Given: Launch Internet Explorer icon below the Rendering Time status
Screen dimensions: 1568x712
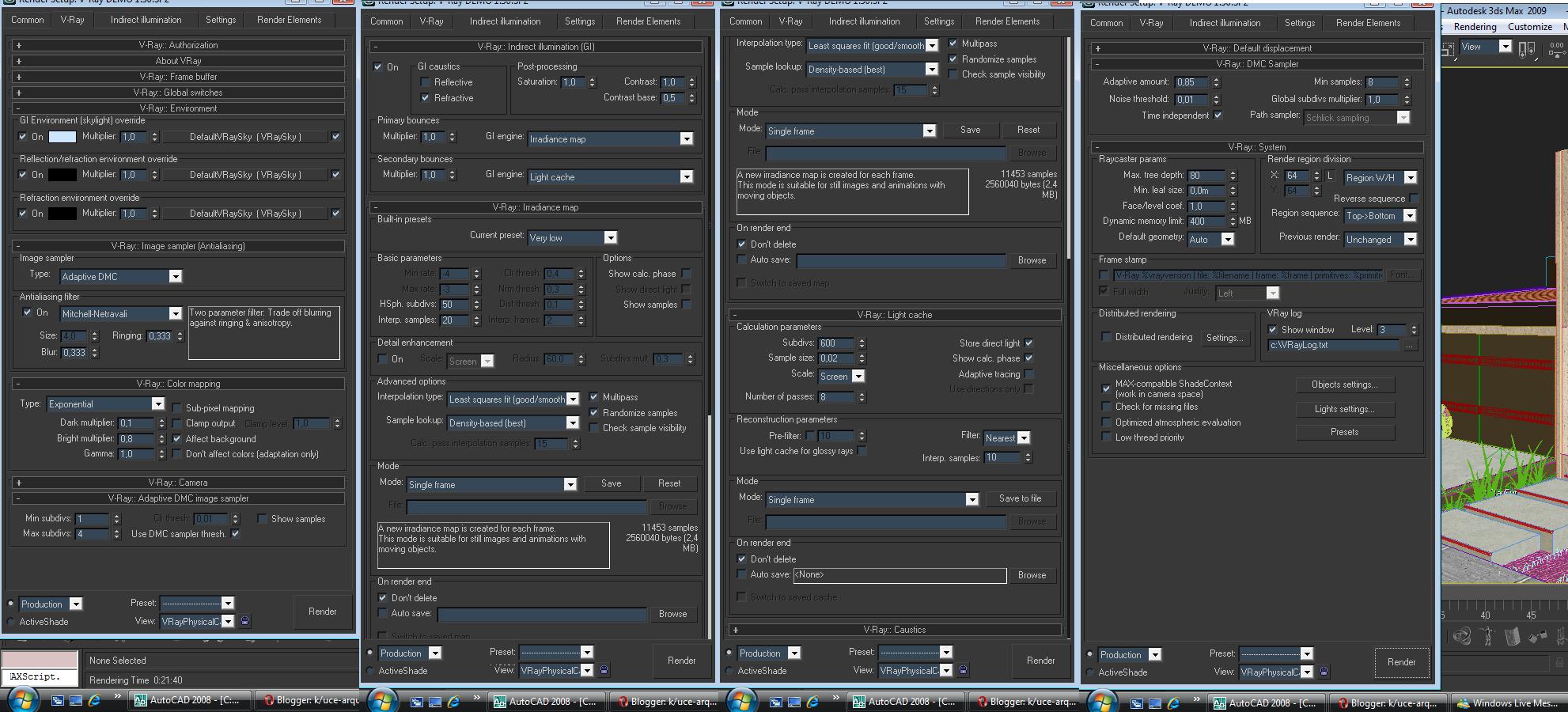Looking at the screenshot, I should point(94,700).
